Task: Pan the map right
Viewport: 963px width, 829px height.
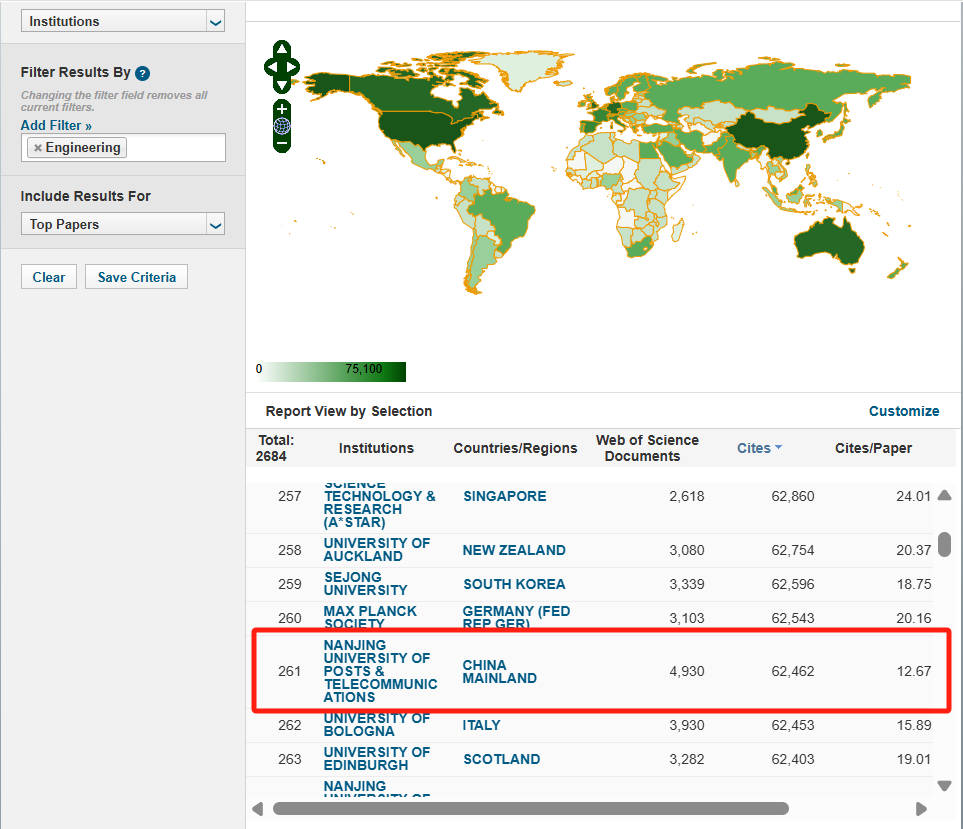Action: point(294,67)
